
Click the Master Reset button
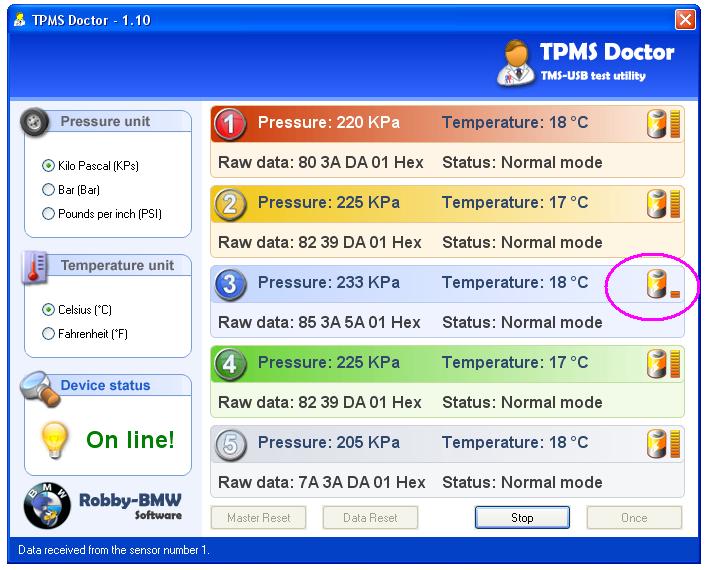tap(258, 518)
